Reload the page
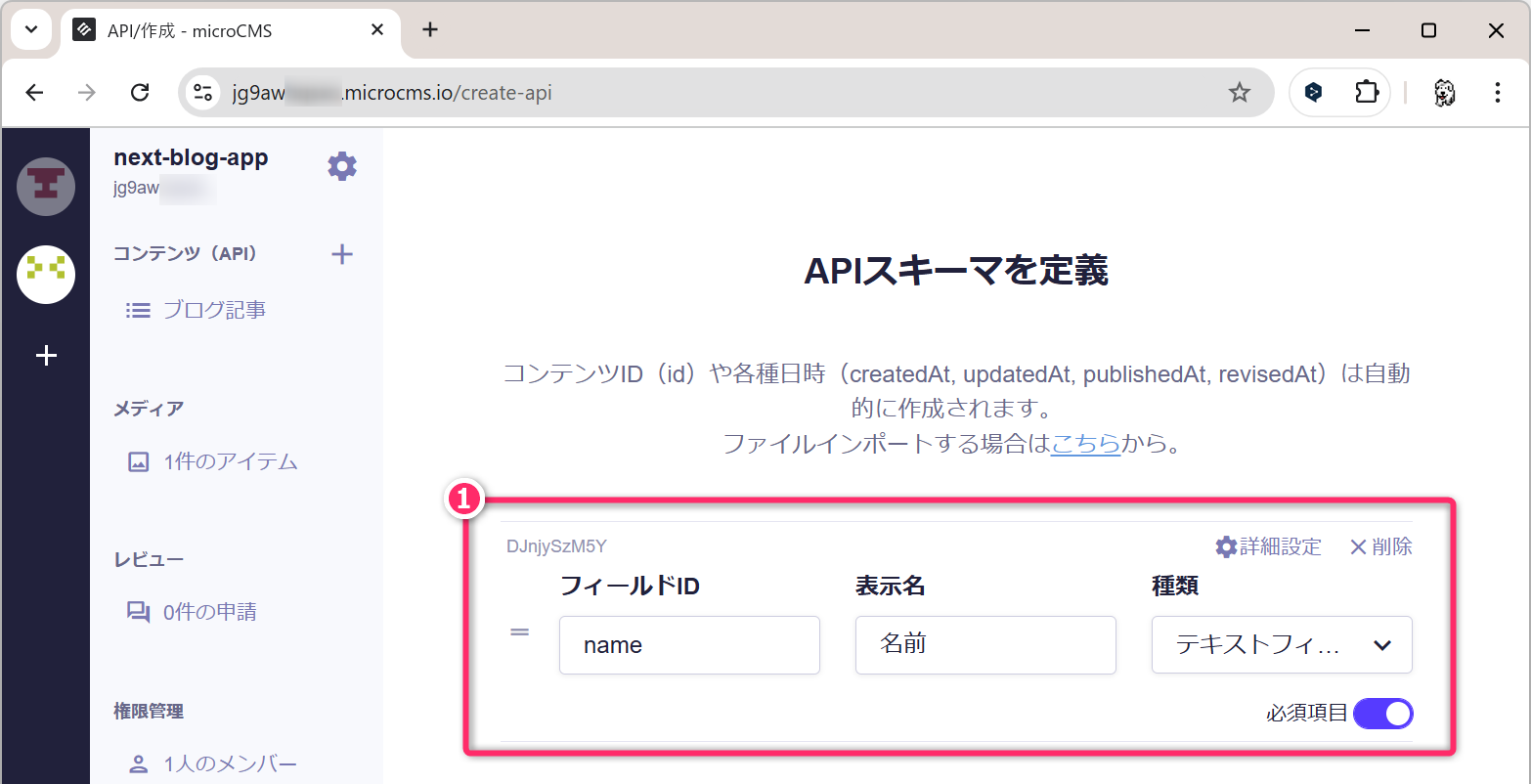The height and width of the screenshot is (784, 1531). point(140,93)
